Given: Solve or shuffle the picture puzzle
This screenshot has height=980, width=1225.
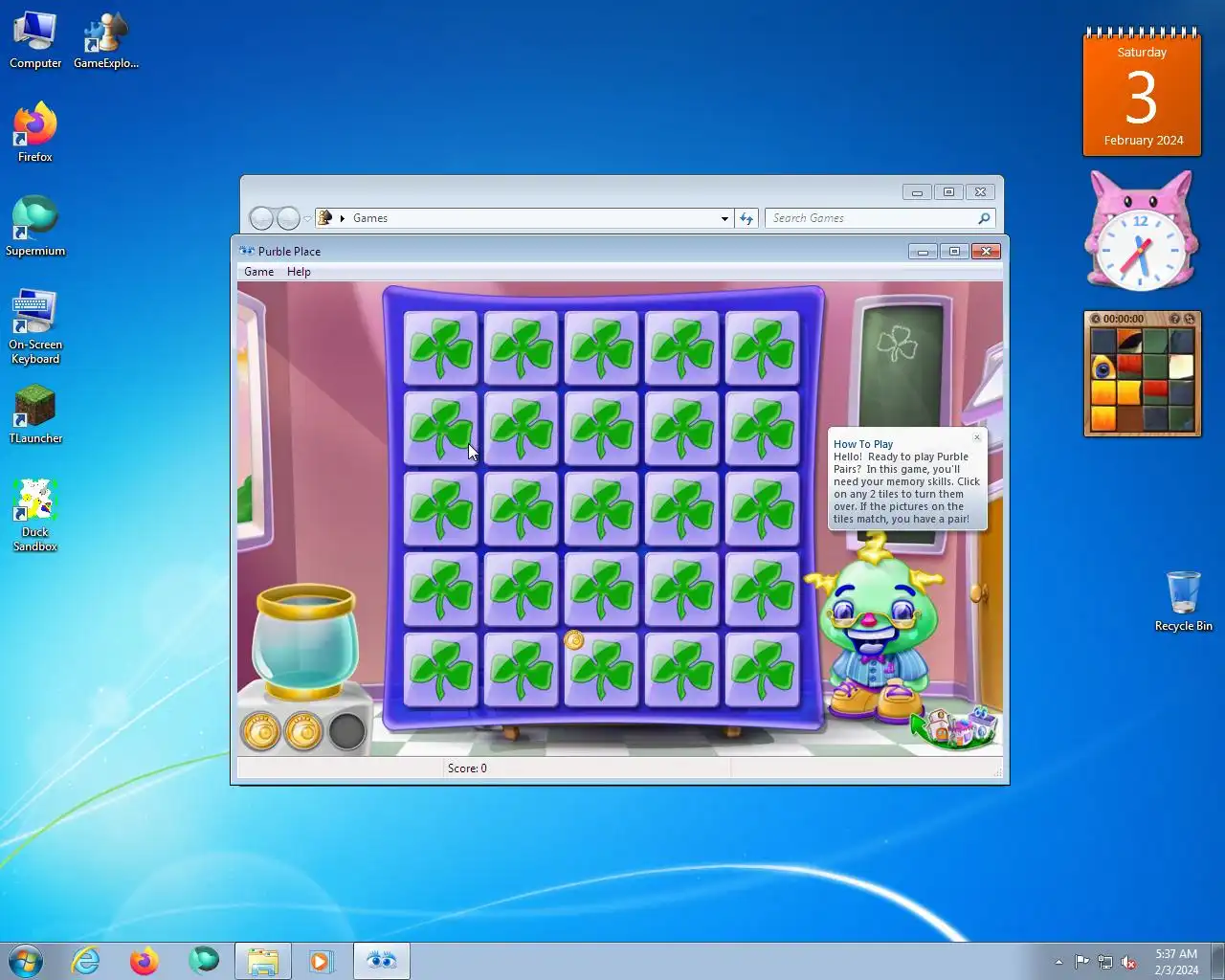Looking at the screenshot, I should [1189, 319].
